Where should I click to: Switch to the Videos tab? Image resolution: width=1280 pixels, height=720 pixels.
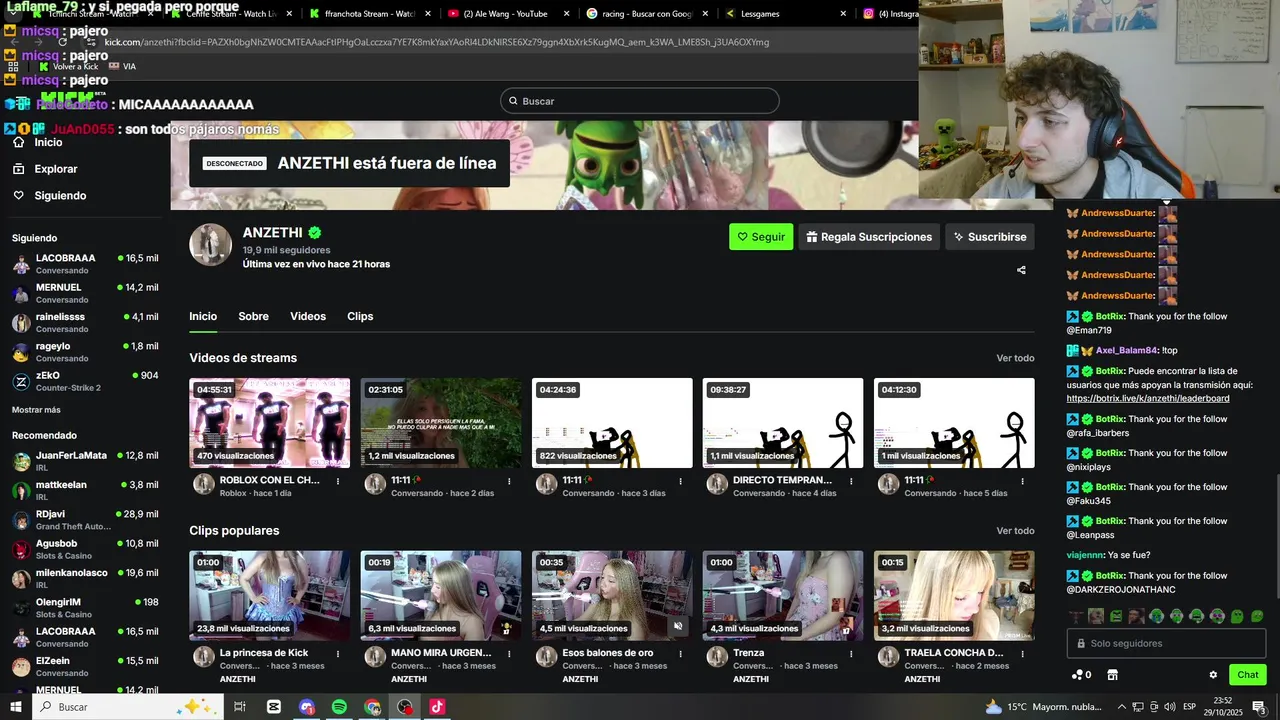pos(308,316)
